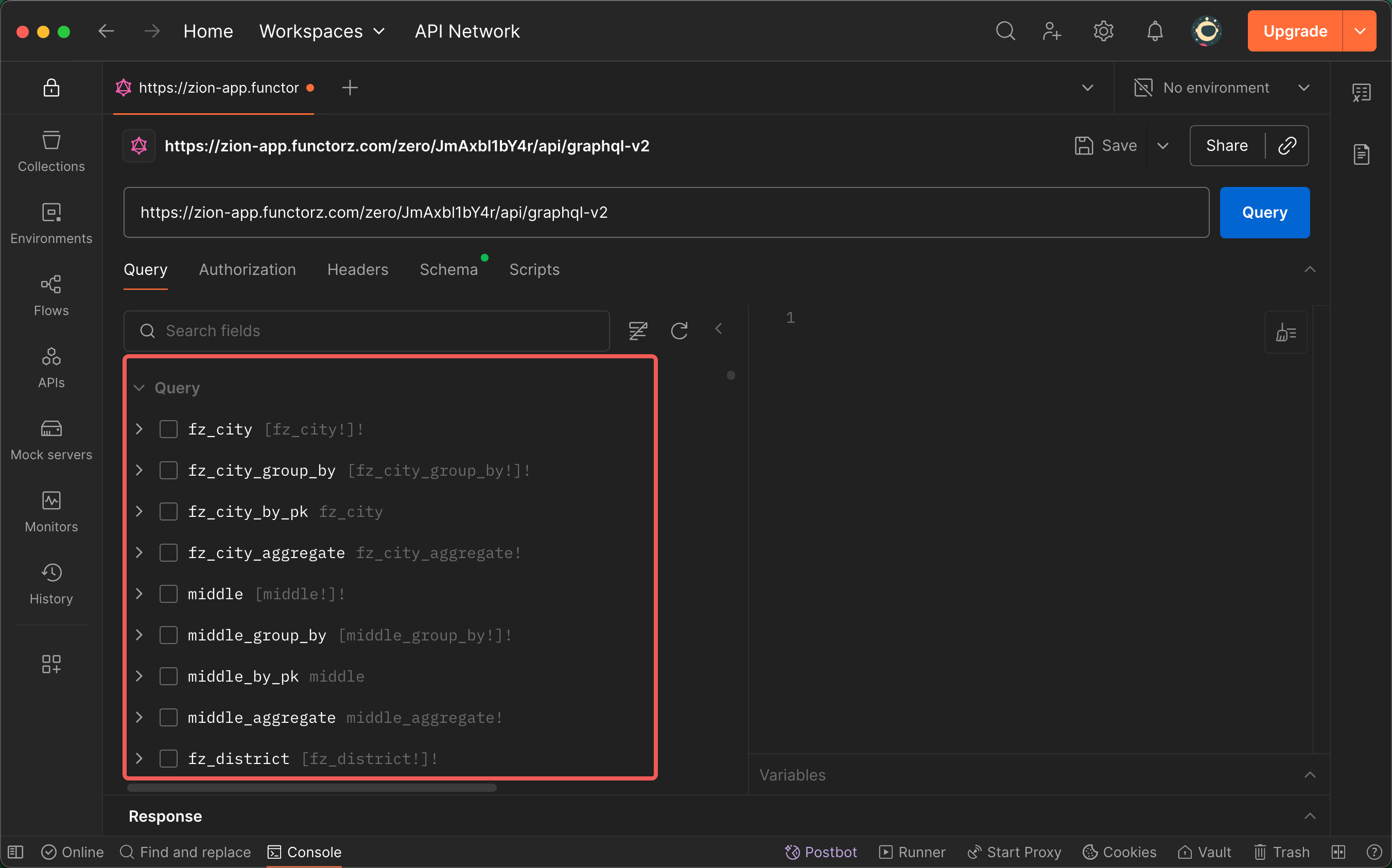Open the notifications bell

[1154, 31]
